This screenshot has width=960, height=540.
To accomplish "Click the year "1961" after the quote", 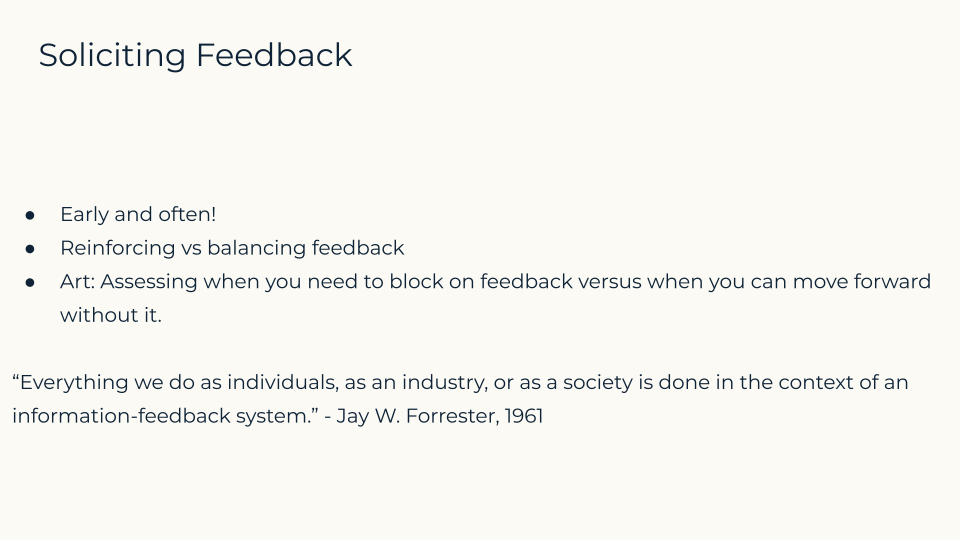I will [524, 416].
